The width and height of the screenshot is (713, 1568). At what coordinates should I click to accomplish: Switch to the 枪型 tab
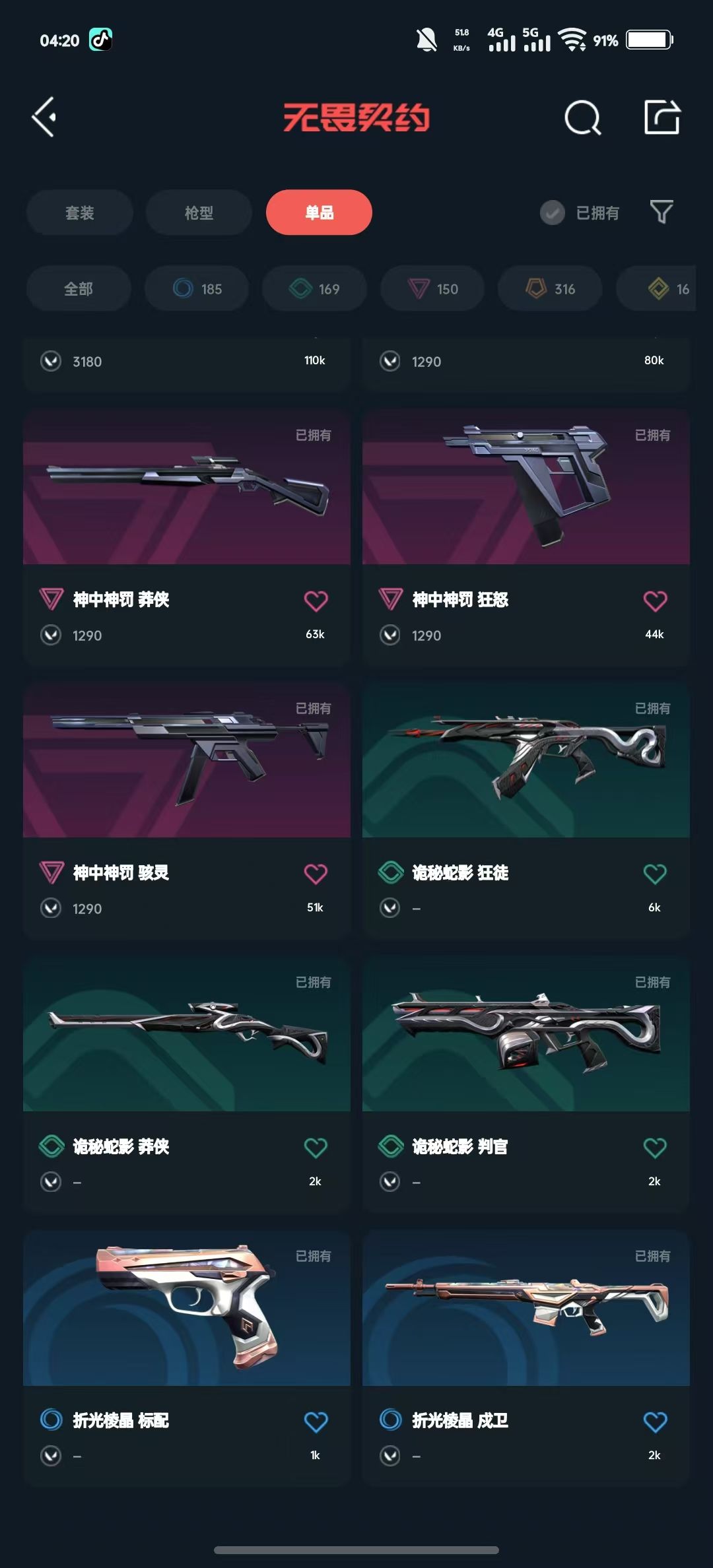(x=199, y=212)
